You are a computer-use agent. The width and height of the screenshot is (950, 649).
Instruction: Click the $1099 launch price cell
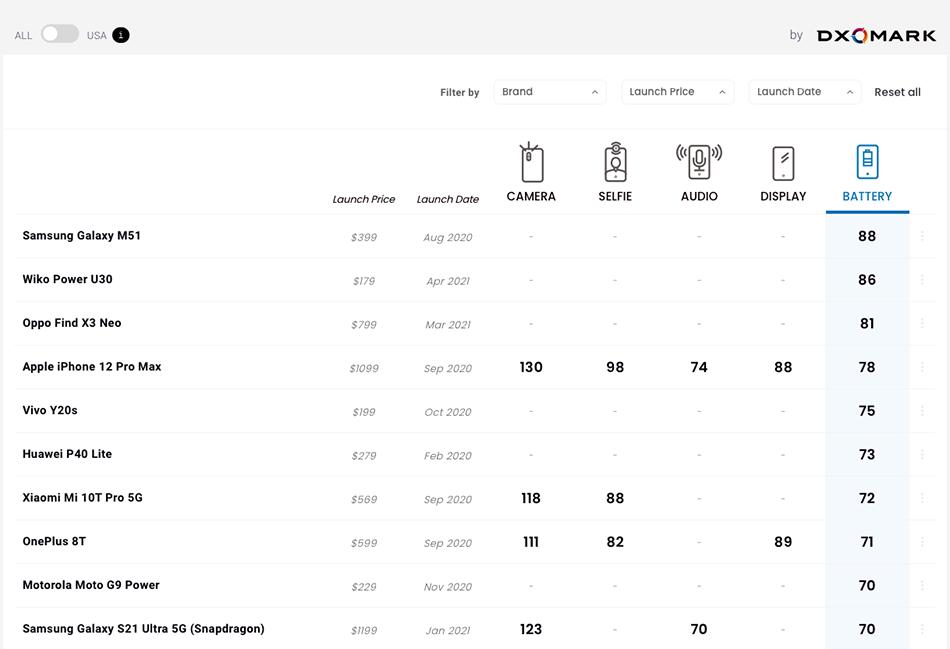364,368
